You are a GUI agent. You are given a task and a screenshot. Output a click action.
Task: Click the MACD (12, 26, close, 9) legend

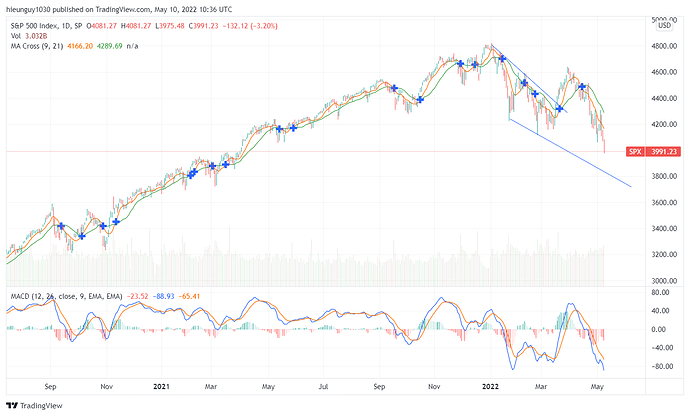click(66, 296)
